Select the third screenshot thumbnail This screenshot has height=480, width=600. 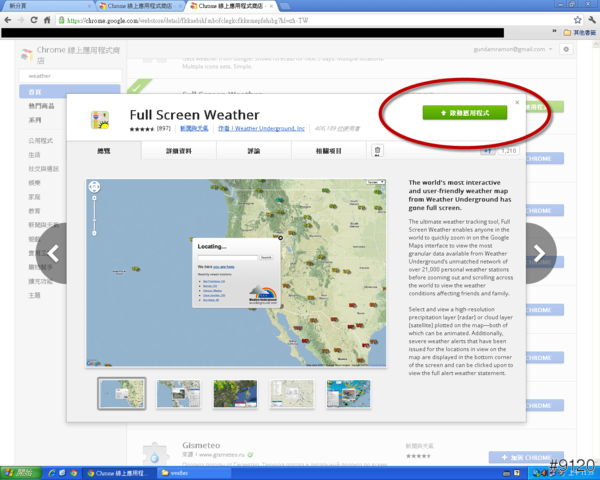(235, 393)
